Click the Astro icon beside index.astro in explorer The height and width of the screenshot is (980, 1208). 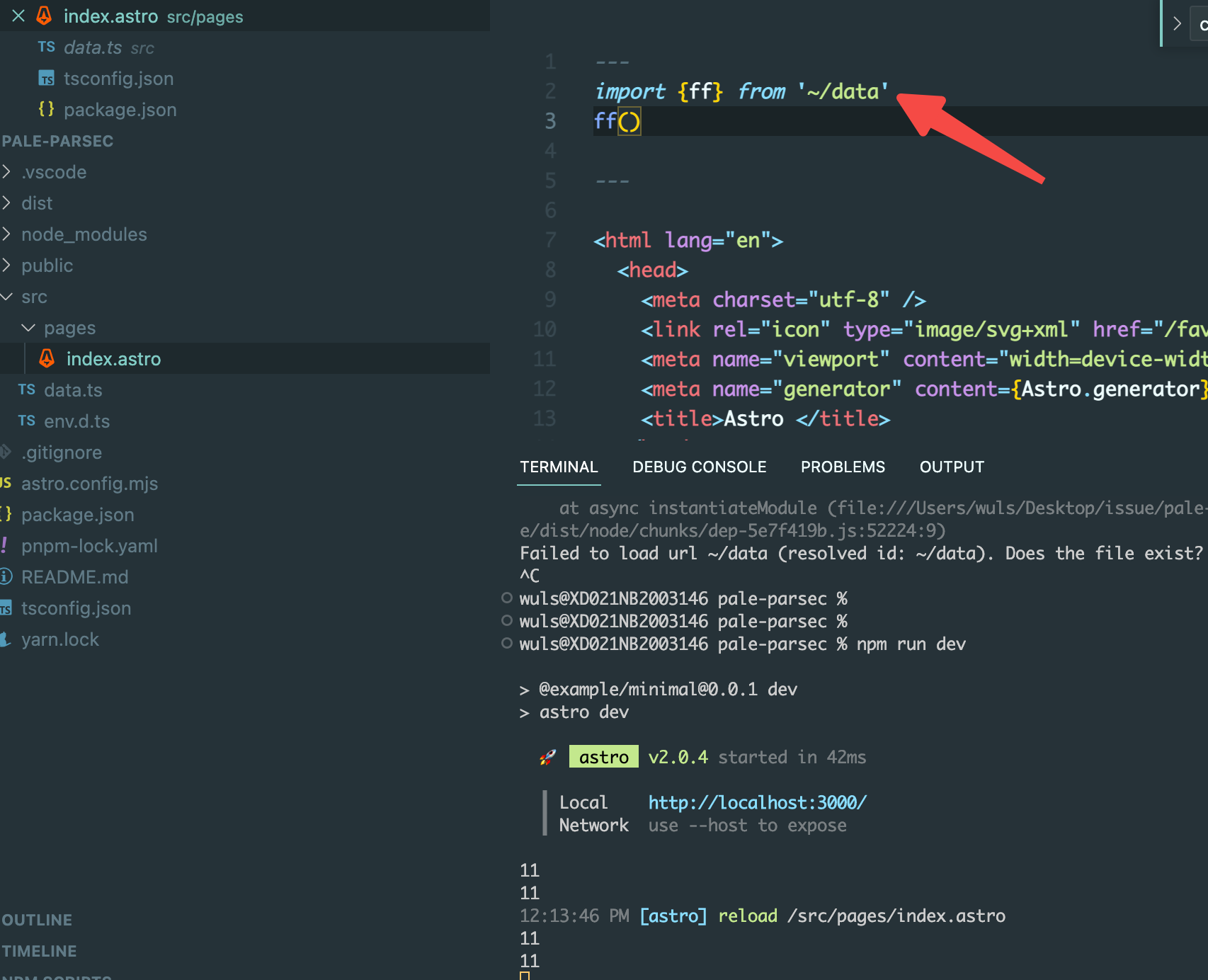pos(46,358)
